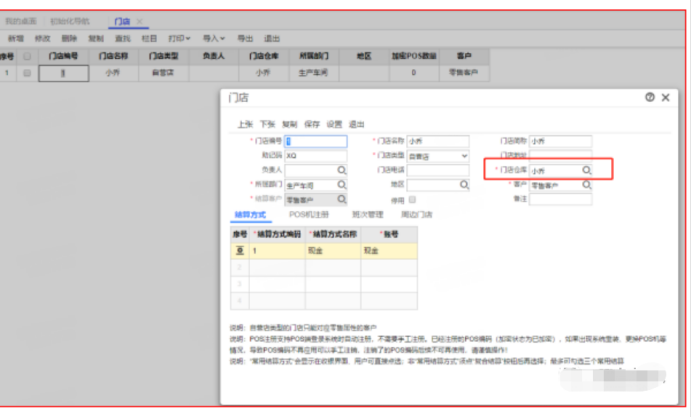Open the 所属部门 lookup magnifier
Screen dimensions: 692x417
[x=341, y=185]
